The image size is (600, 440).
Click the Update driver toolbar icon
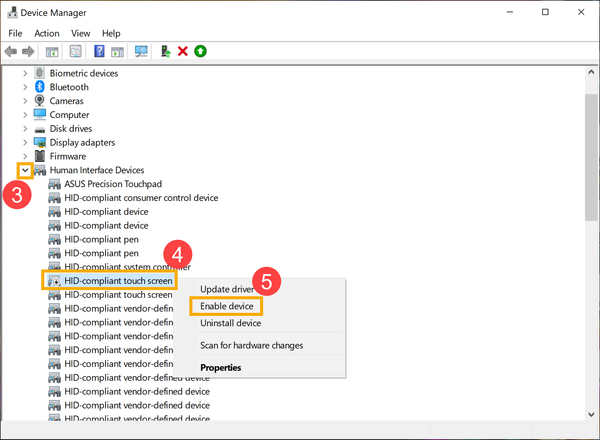tap(165, 51)
